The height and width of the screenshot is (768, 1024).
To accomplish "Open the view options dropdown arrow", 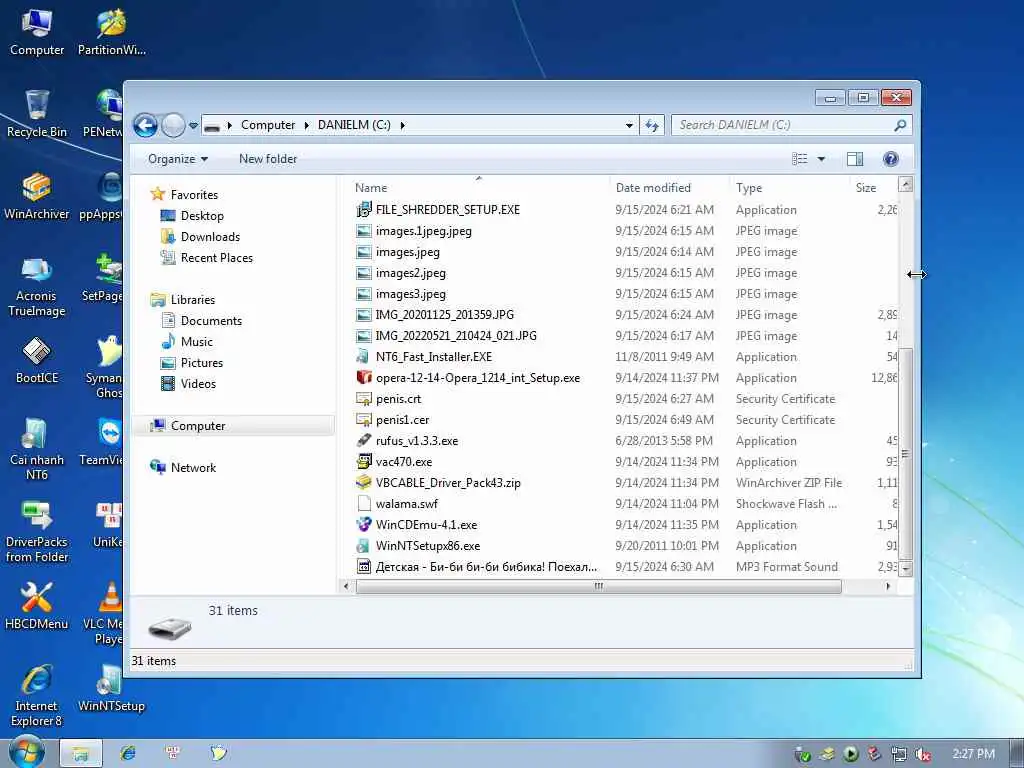I will point(821,159).
